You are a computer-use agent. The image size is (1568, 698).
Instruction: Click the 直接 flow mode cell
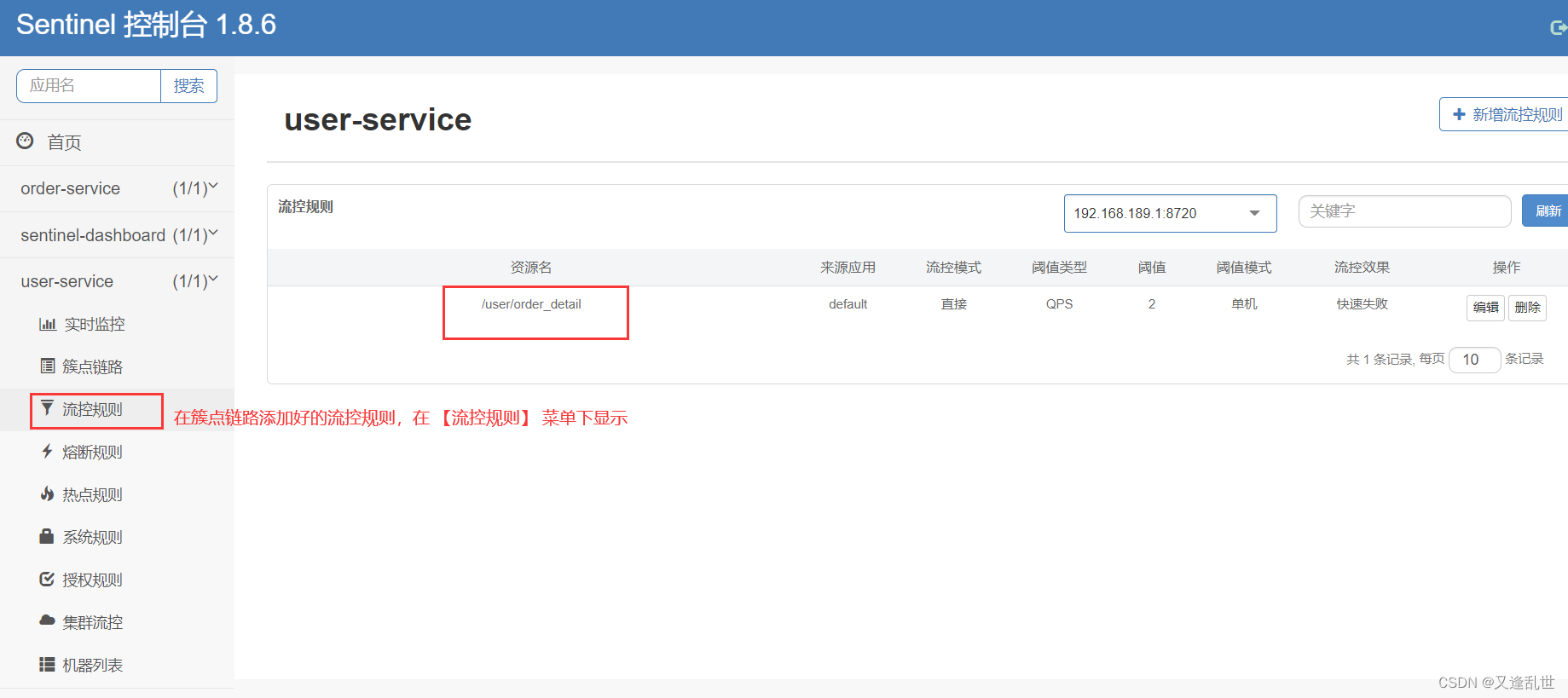click(953, 304)
